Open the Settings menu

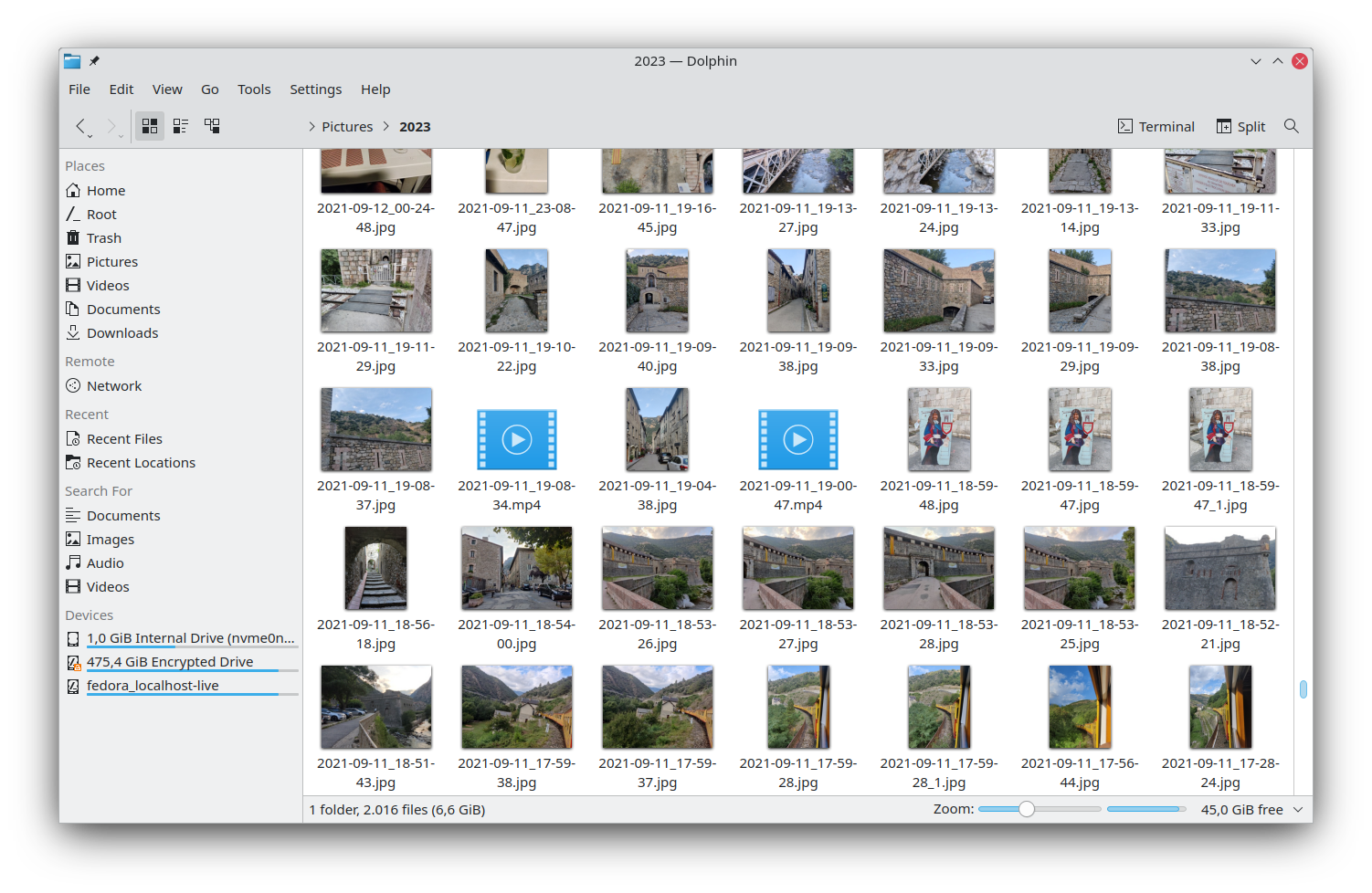point(315,89)
